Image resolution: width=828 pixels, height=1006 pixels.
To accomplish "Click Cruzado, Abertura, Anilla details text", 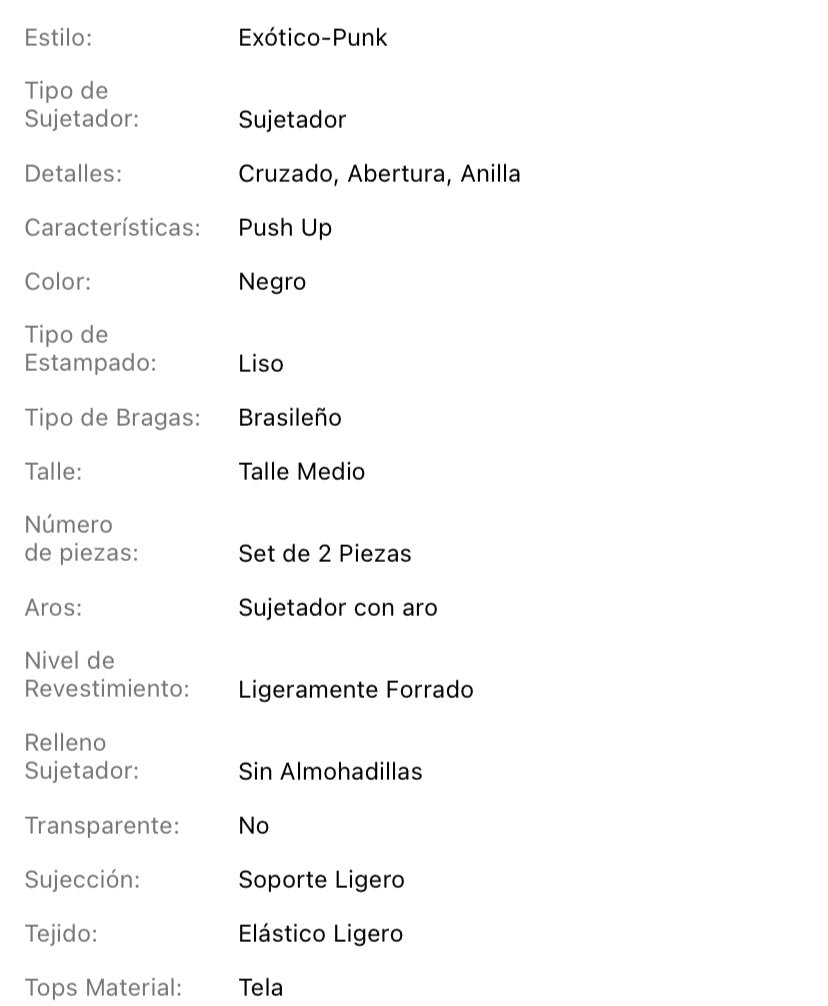I will pyautogui.click(x=379, y=174).
